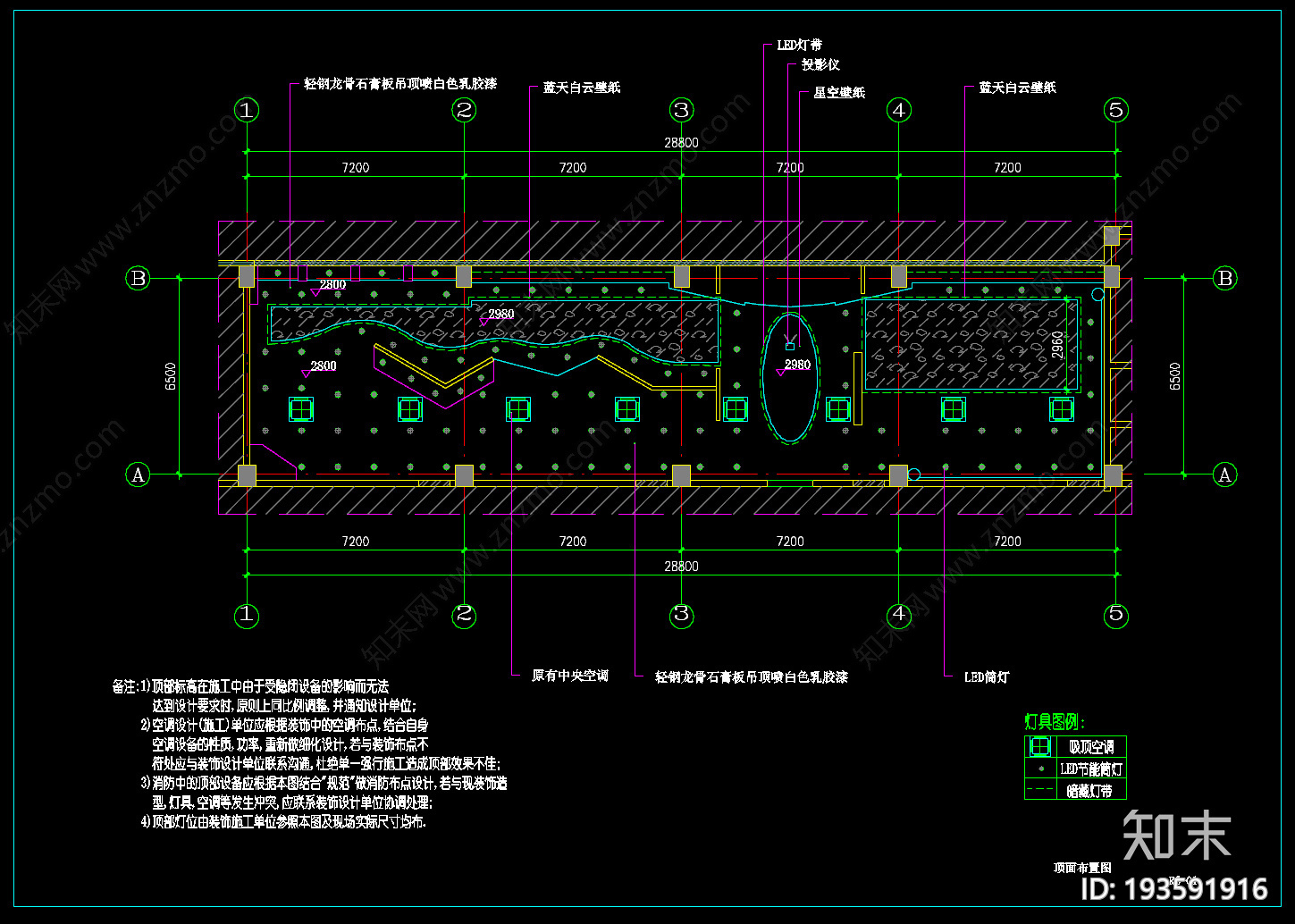Screen dimensions: 1295x924
Task: Click axis bubble A left of plan
Action: point(138,475)
